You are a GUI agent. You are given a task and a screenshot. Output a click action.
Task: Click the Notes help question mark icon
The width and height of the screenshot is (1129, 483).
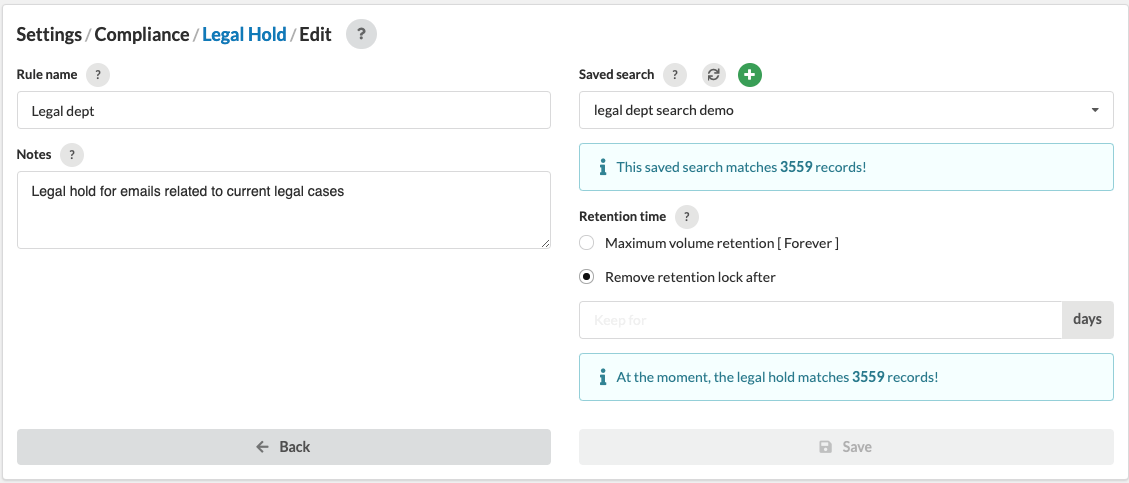click(72, 155)
